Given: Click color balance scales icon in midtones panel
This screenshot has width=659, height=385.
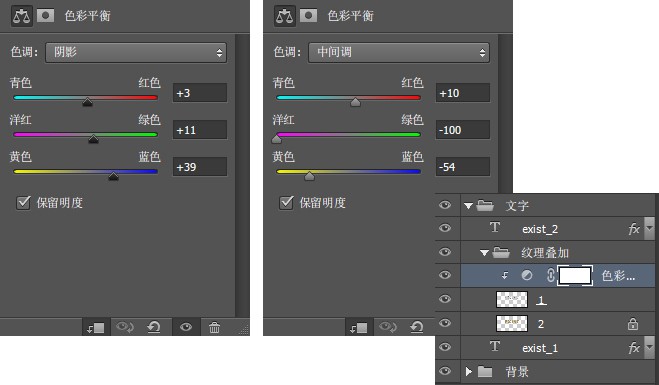Looking at the screenshot, I should 285,16.
